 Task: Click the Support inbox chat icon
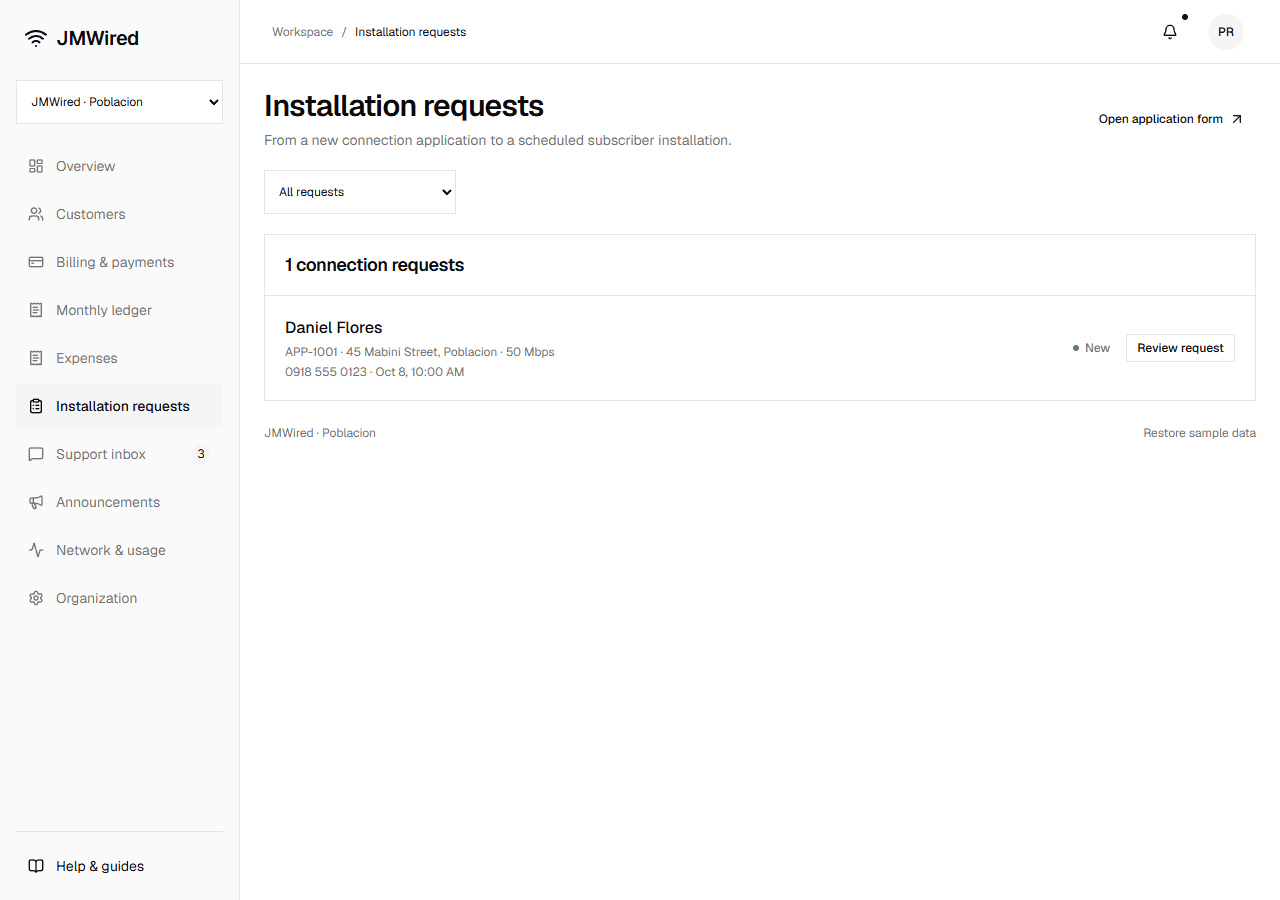[x=36, y=454]
